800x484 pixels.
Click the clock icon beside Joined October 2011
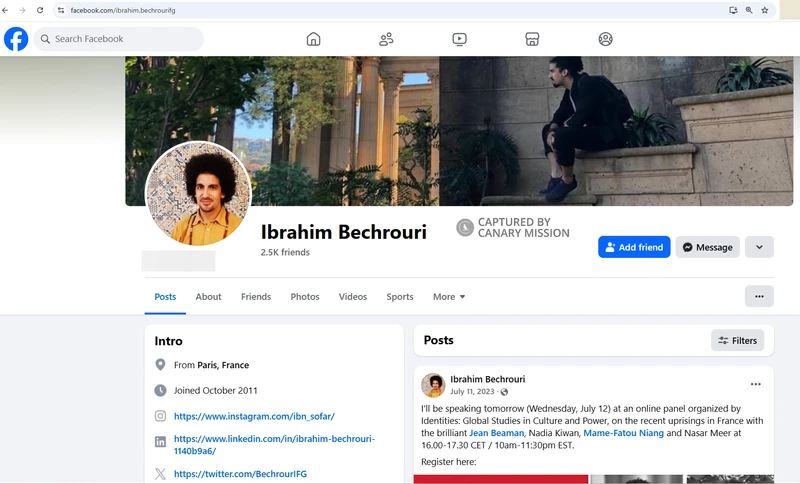click(x=160, y=390)
